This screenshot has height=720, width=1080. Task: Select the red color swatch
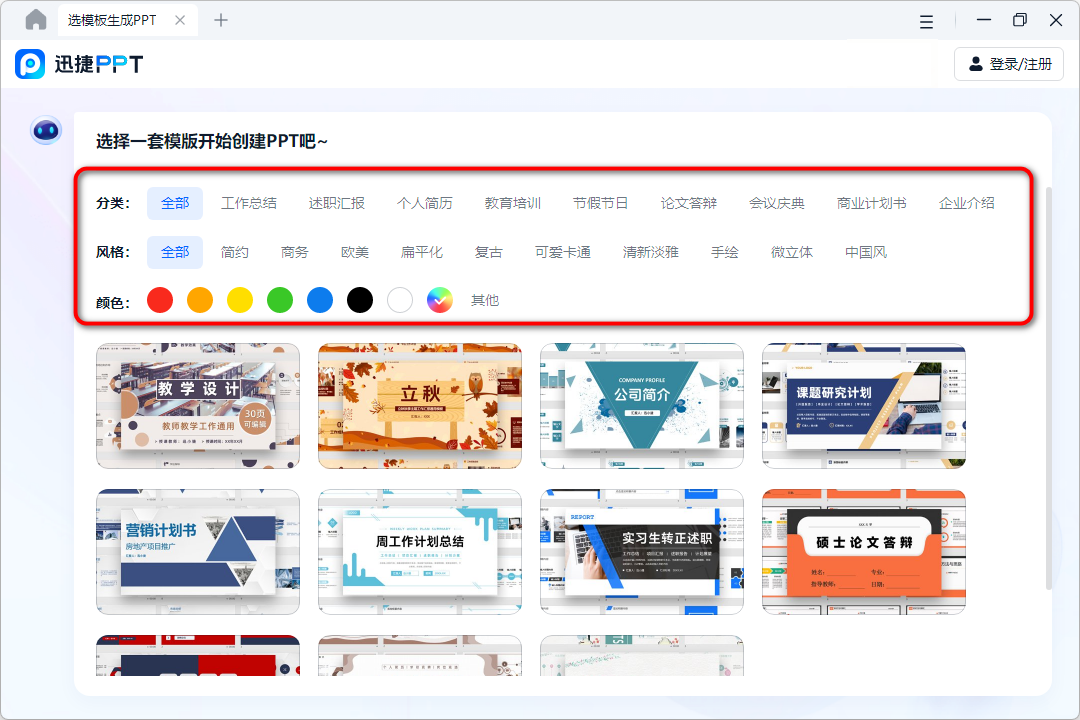160,300
